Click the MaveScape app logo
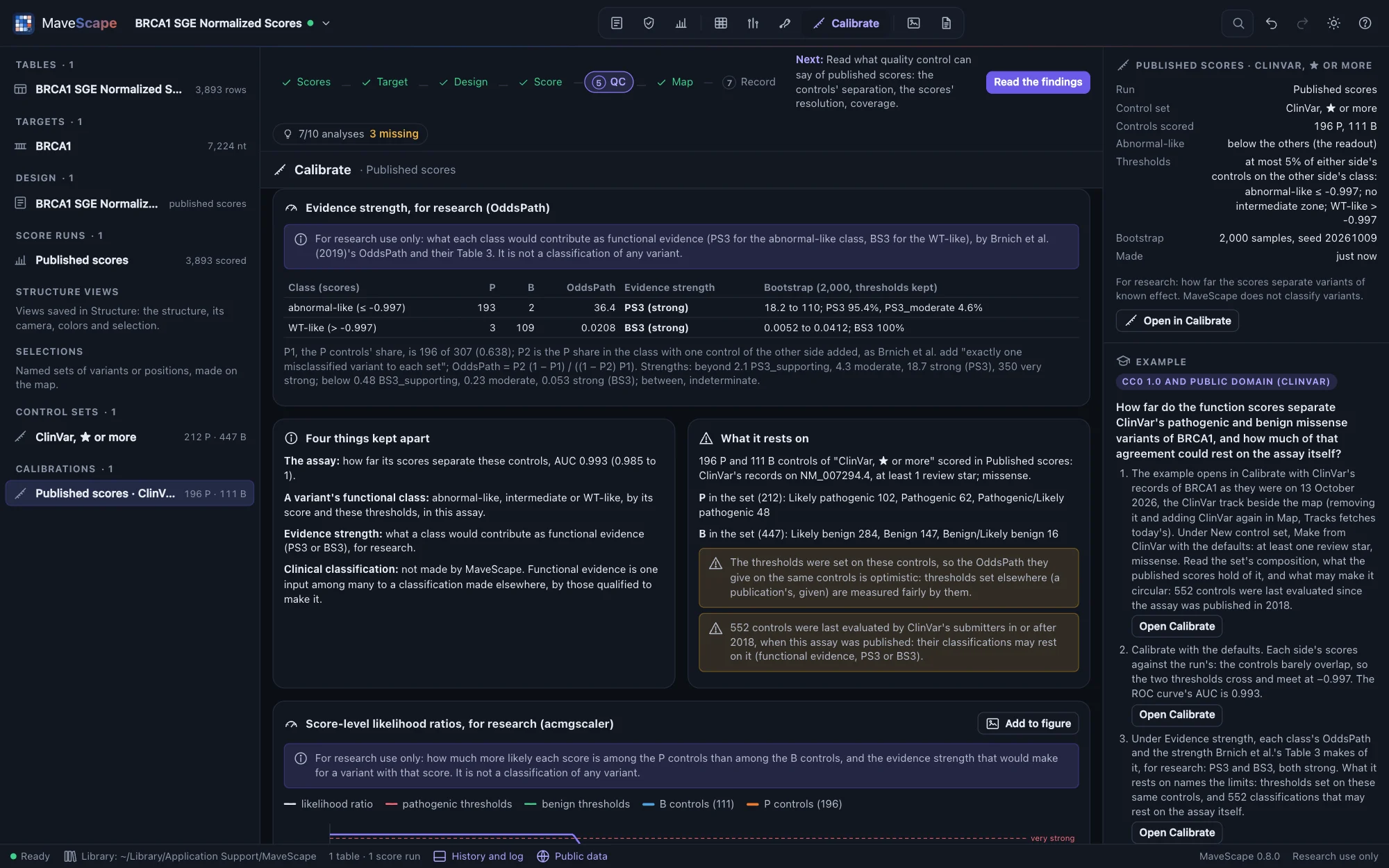The height and width of the screenshot is (868, 1389). 24,23
